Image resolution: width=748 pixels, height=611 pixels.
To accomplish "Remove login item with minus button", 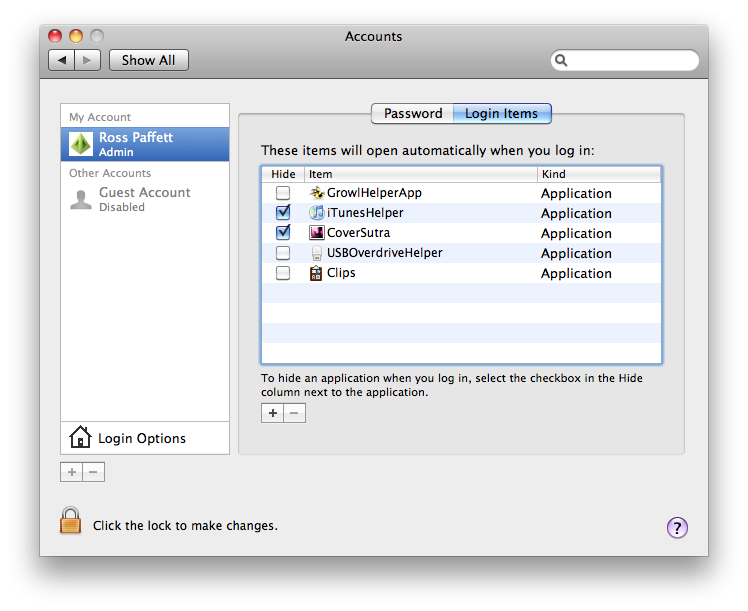I will pyautogui.click(x=295, y=413).
